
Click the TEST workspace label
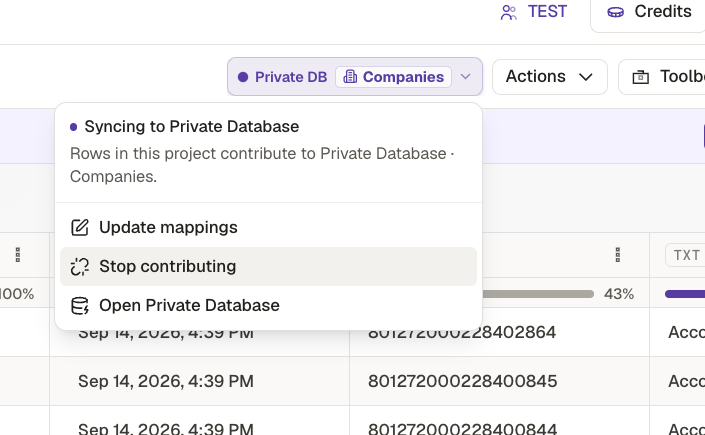coord(547,12)
